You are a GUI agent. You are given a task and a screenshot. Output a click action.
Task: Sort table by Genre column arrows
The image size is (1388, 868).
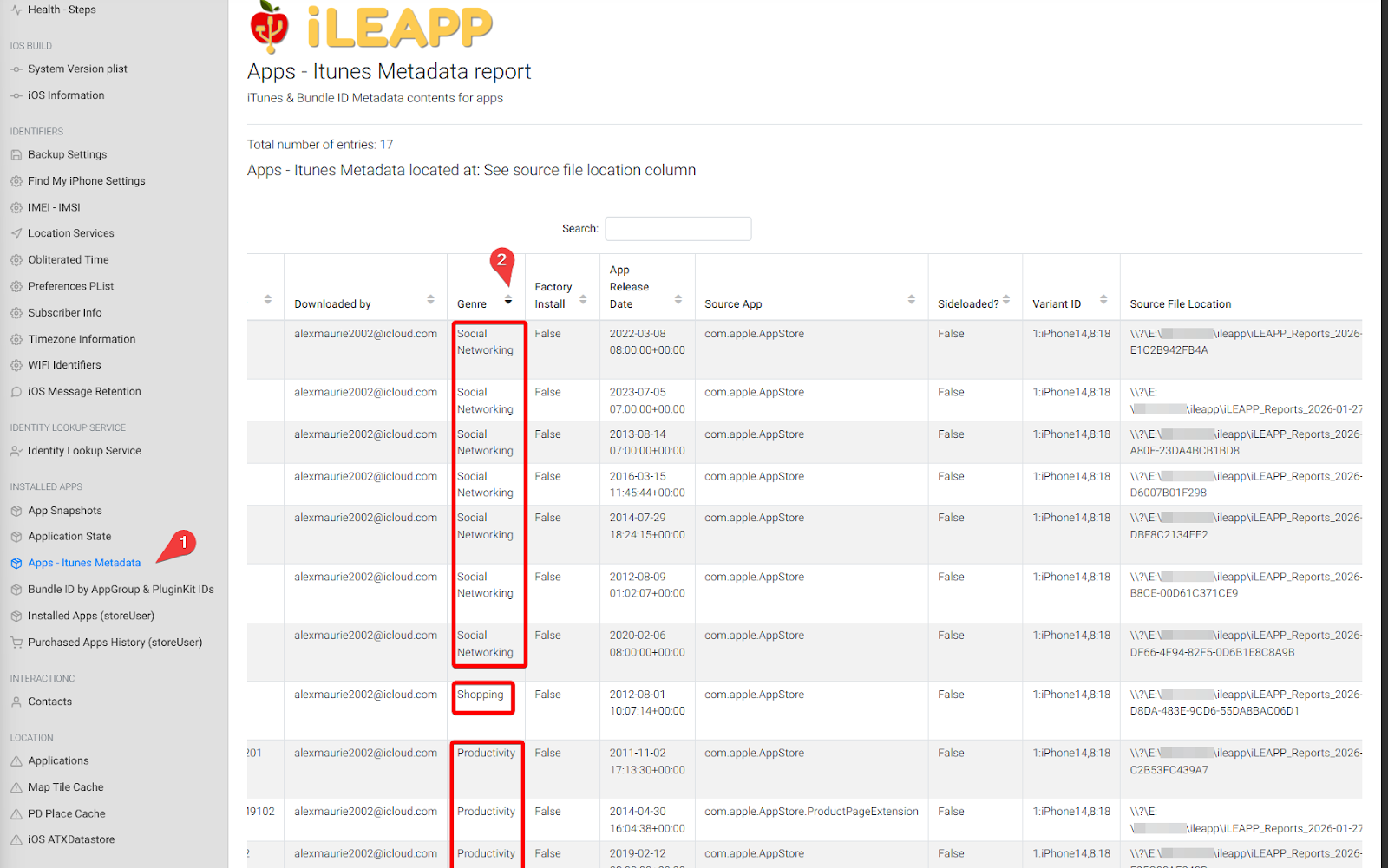pos(508,299)
